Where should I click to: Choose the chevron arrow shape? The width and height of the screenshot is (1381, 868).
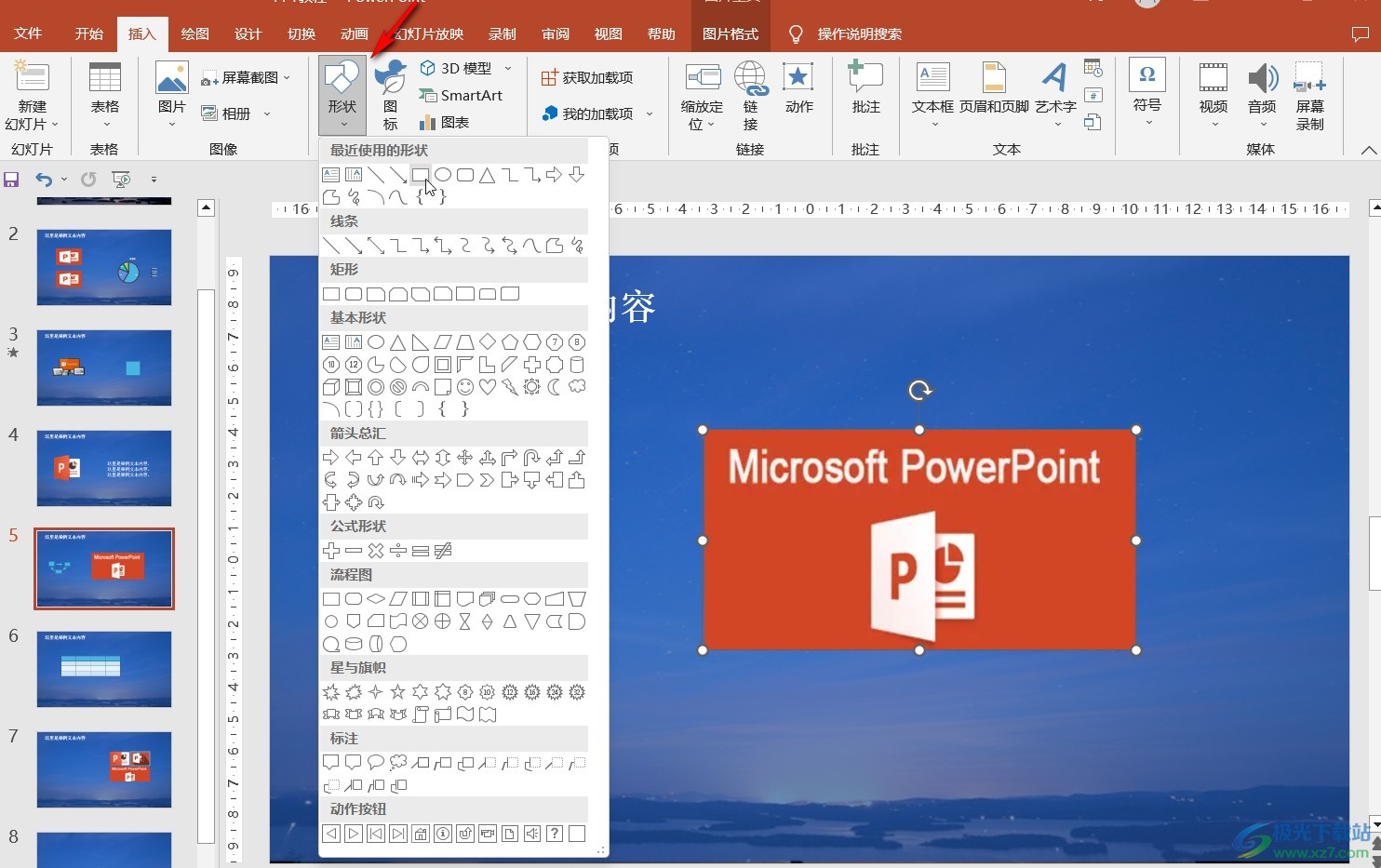(488, 480)
